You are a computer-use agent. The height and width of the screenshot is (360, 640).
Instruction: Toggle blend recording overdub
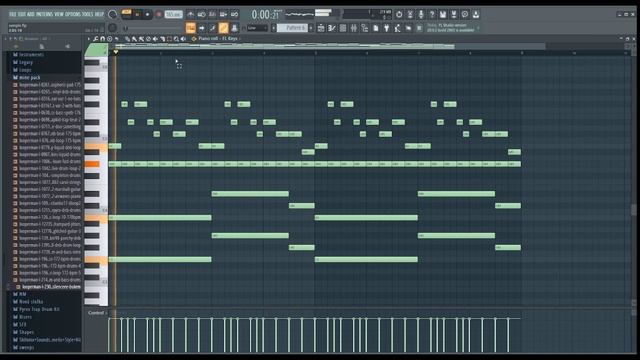[x=223, y=14]
